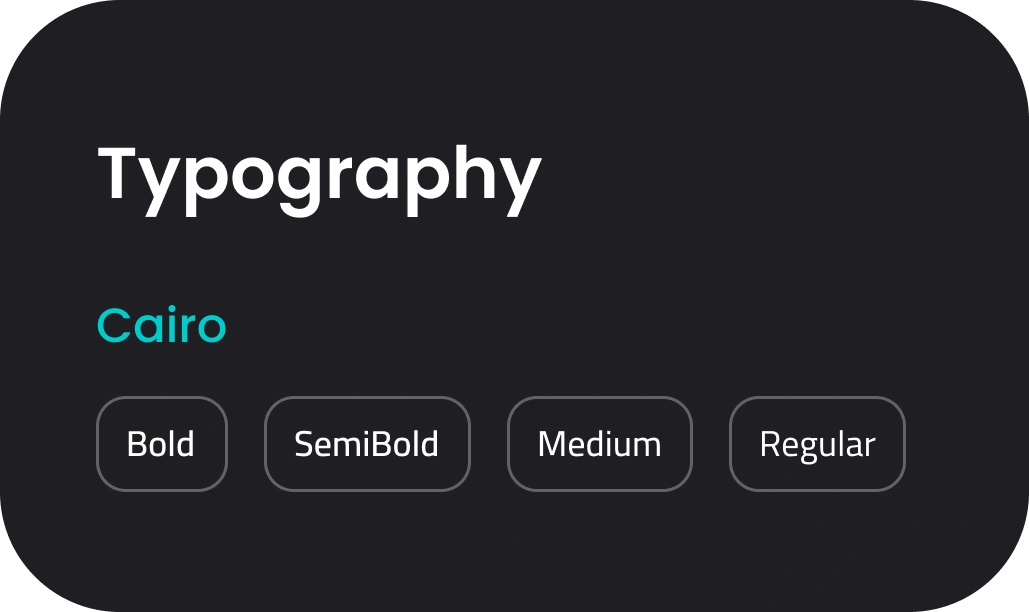The height and width of the screenshot is (612, 1029).
Task: Pick the Medium font weight
Action: tap(599, 444)
